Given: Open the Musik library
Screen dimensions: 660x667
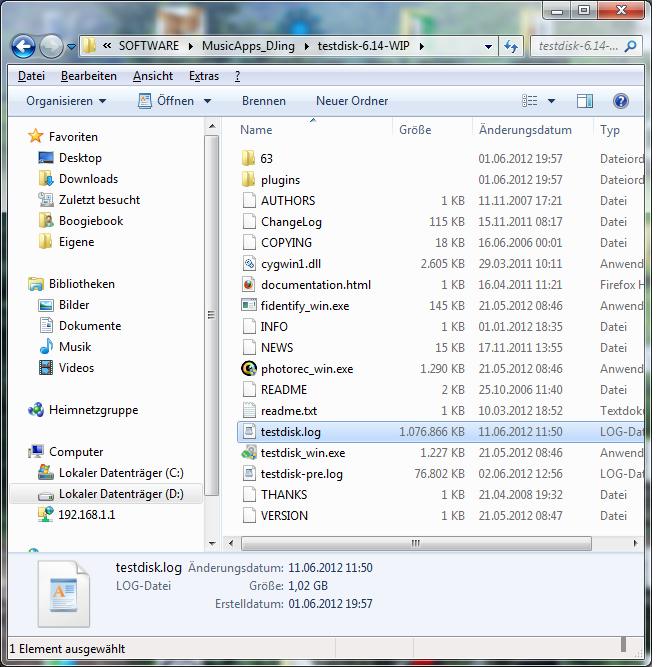Looking at the screenshot, I should (x=75, y=347).
